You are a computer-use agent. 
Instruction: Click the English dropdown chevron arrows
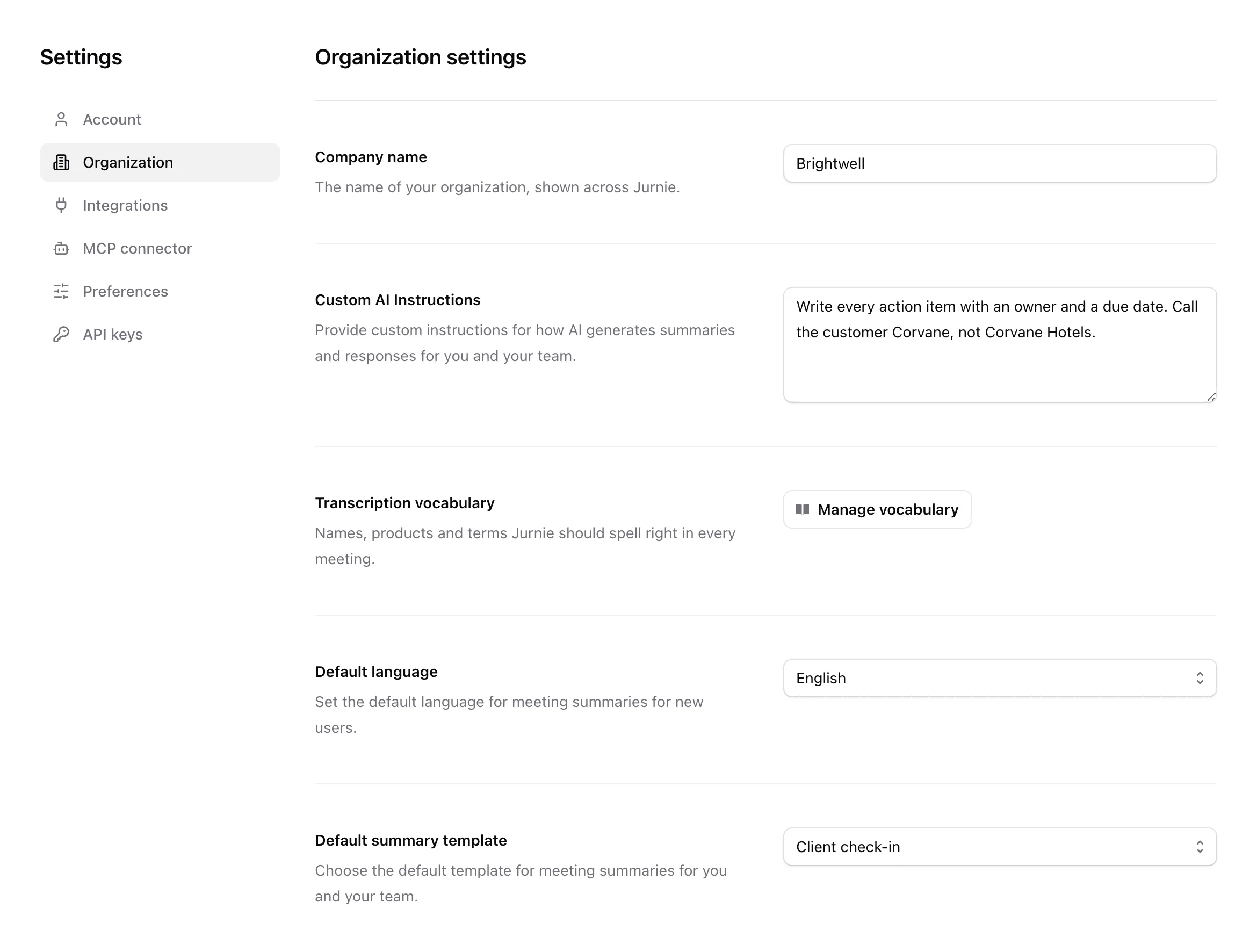pos(1200,678)
